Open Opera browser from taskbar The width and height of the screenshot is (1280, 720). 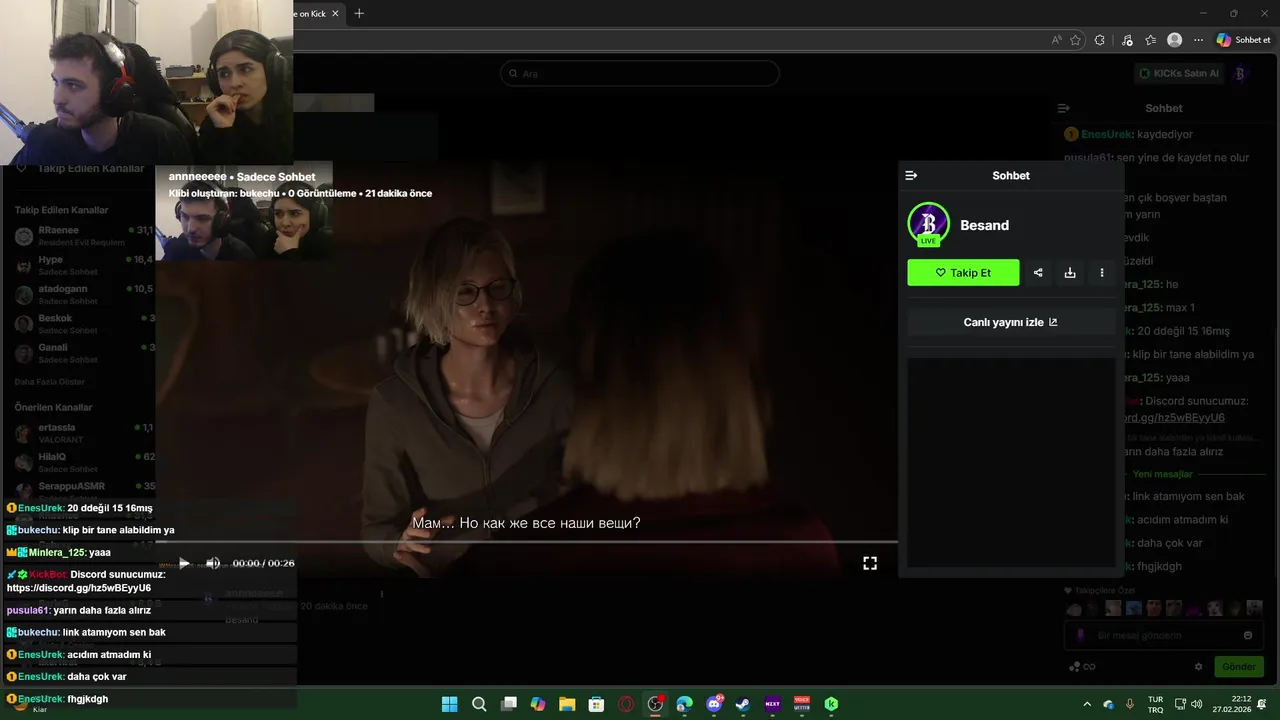tap(626, 704)
